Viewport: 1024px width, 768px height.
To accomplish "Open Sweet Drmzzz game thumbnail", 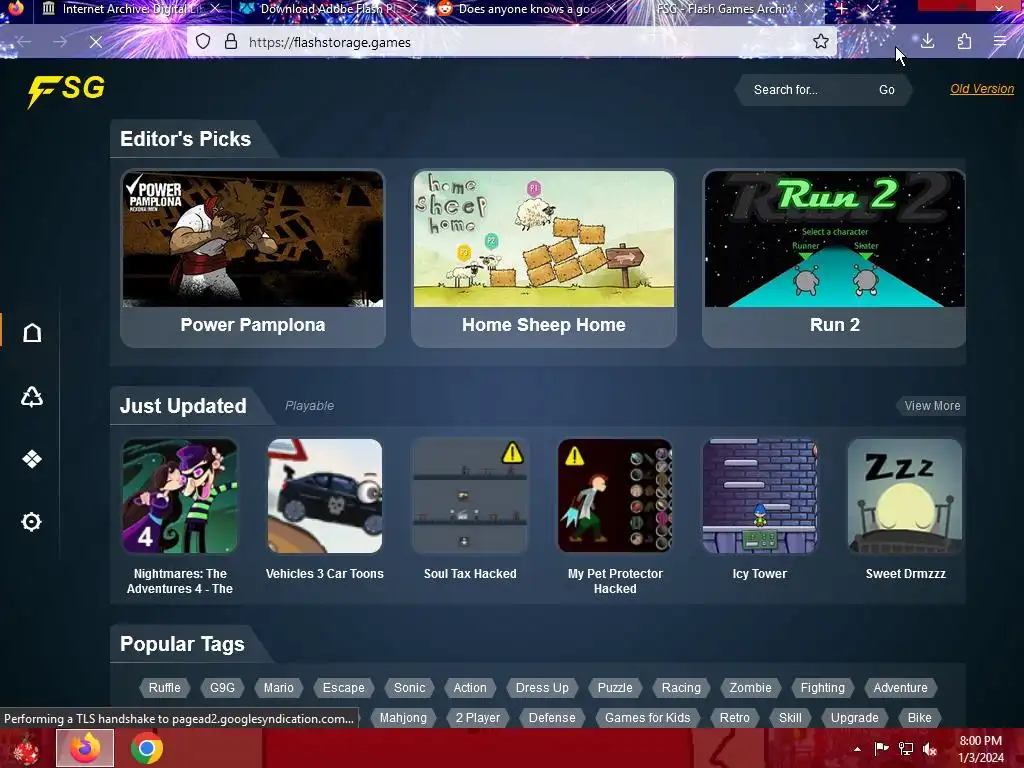I will tap(904, 496).
